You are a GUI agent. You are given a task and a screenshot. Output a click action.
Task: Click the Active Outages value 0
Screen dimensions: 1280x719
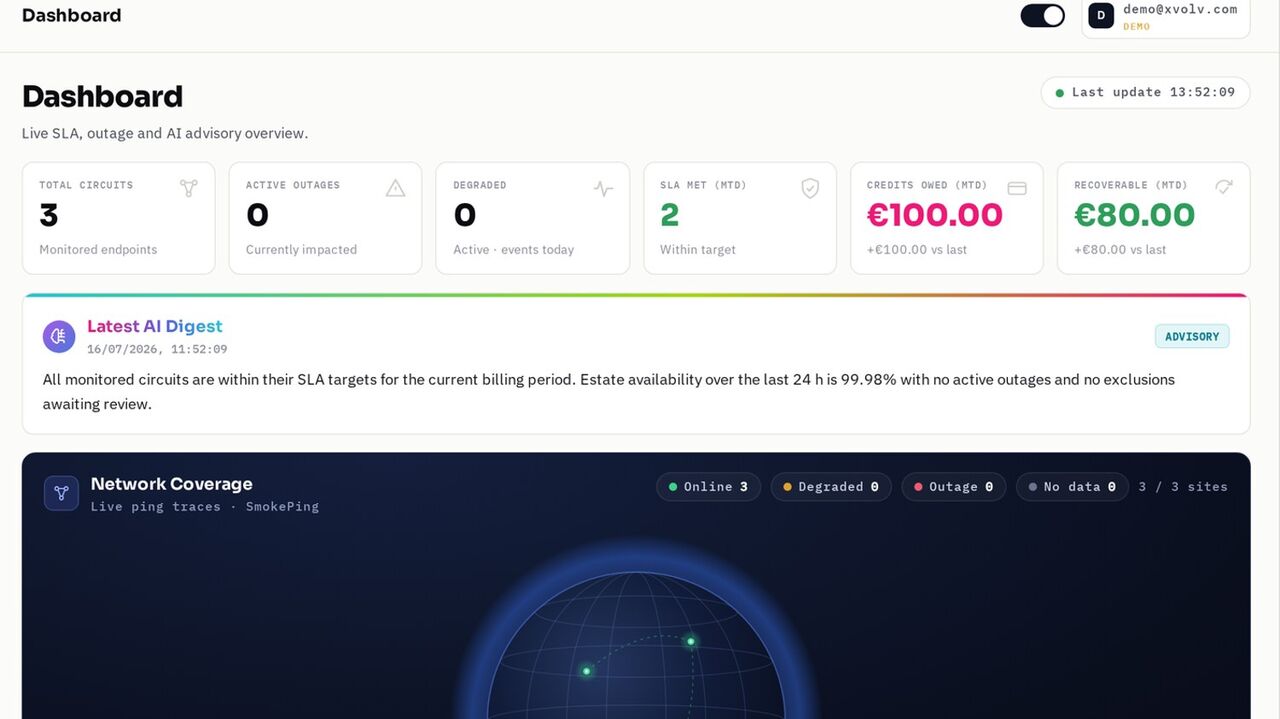257,215
